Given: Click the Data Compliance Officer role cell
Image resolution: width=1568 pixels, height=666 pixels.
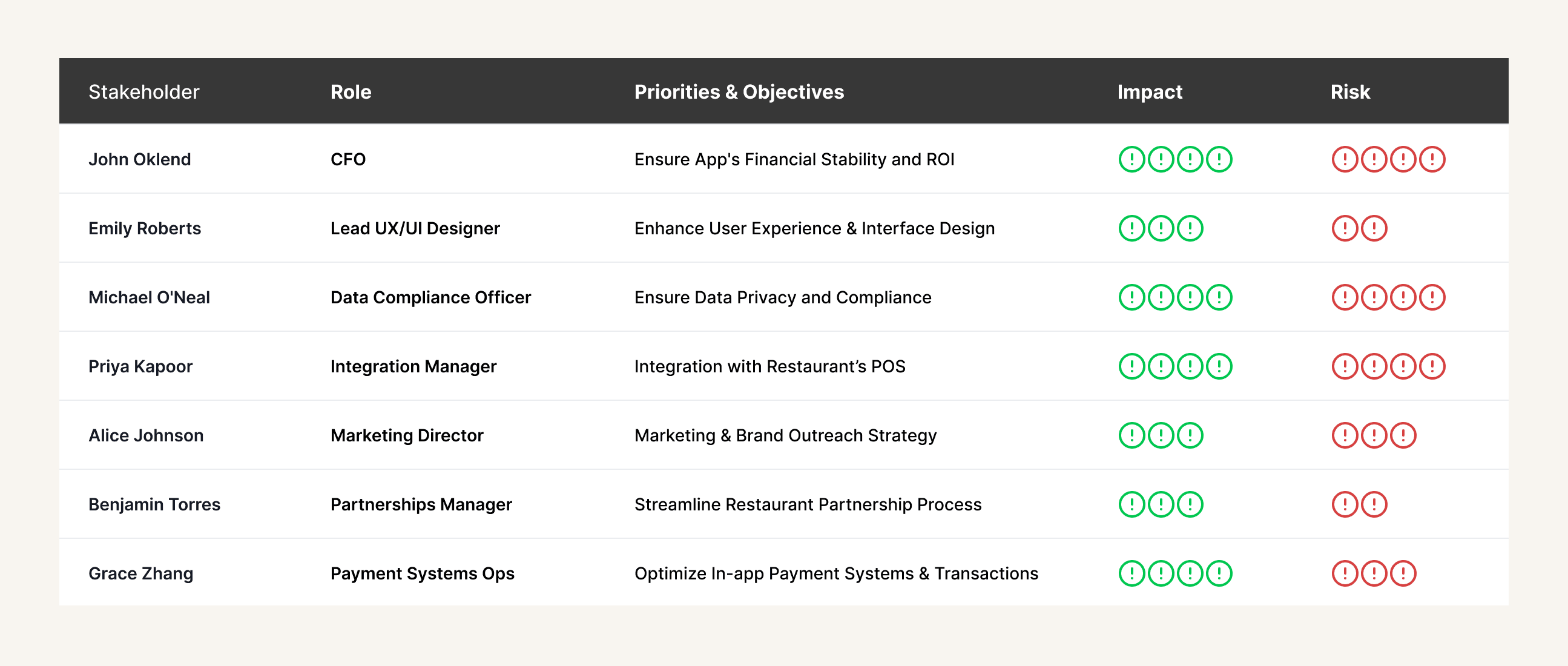Looking at the screenshot, I should point(430,298).
